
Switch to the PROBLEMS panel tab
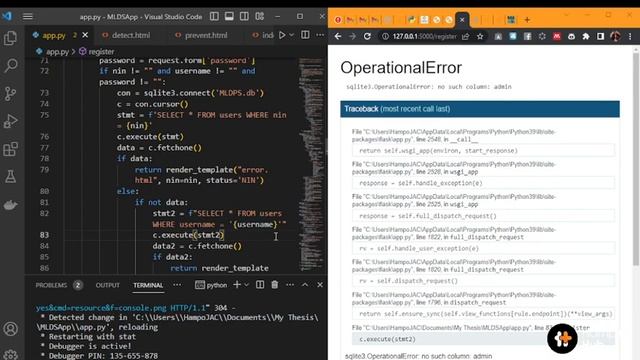[x=51, y=285]
